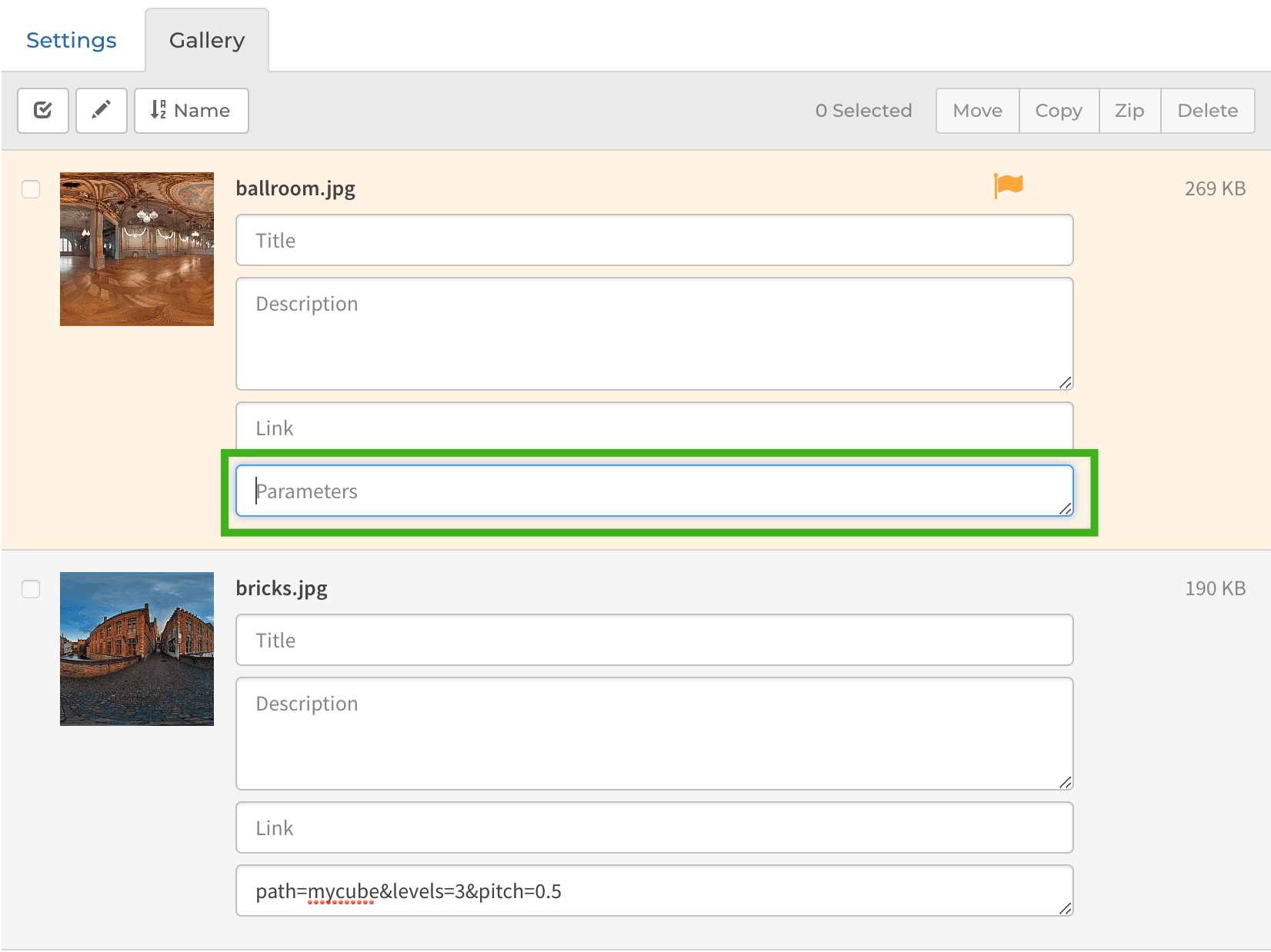Click the select-all checkmark icon button
The width and height of the screenshot is (1271, 952).
[43, 111]
